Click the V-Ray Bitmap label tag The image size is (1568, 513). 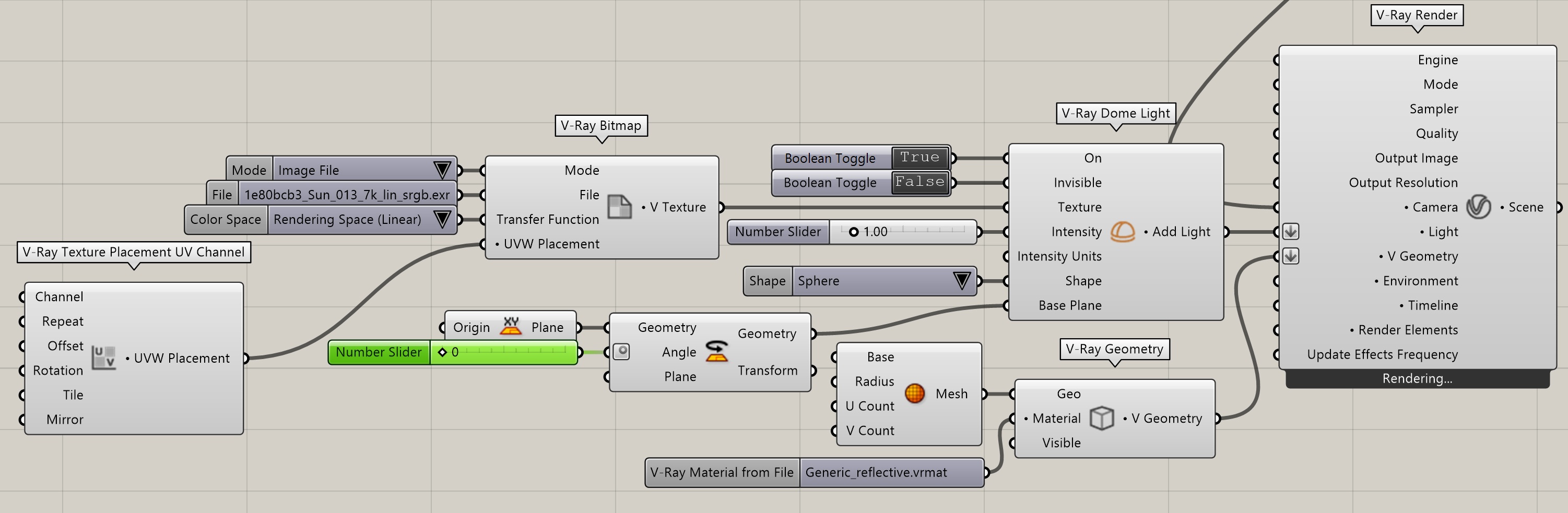tap(601, 125)
